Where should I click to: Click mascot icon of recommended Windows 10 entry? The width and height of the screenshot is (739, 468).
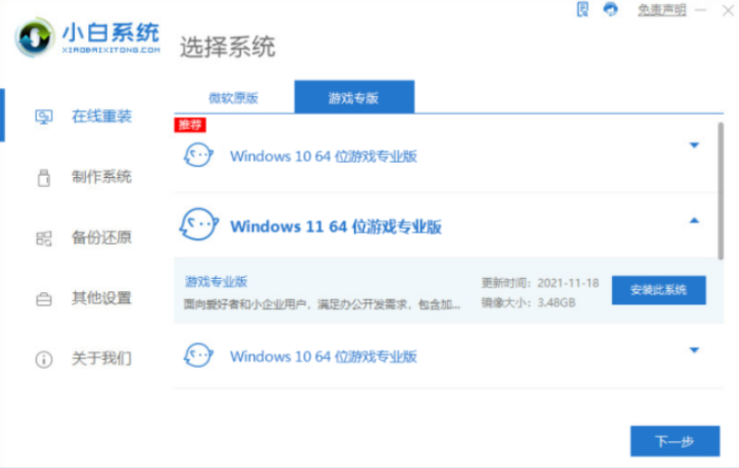pyautogui.click(x=198, y=155)
